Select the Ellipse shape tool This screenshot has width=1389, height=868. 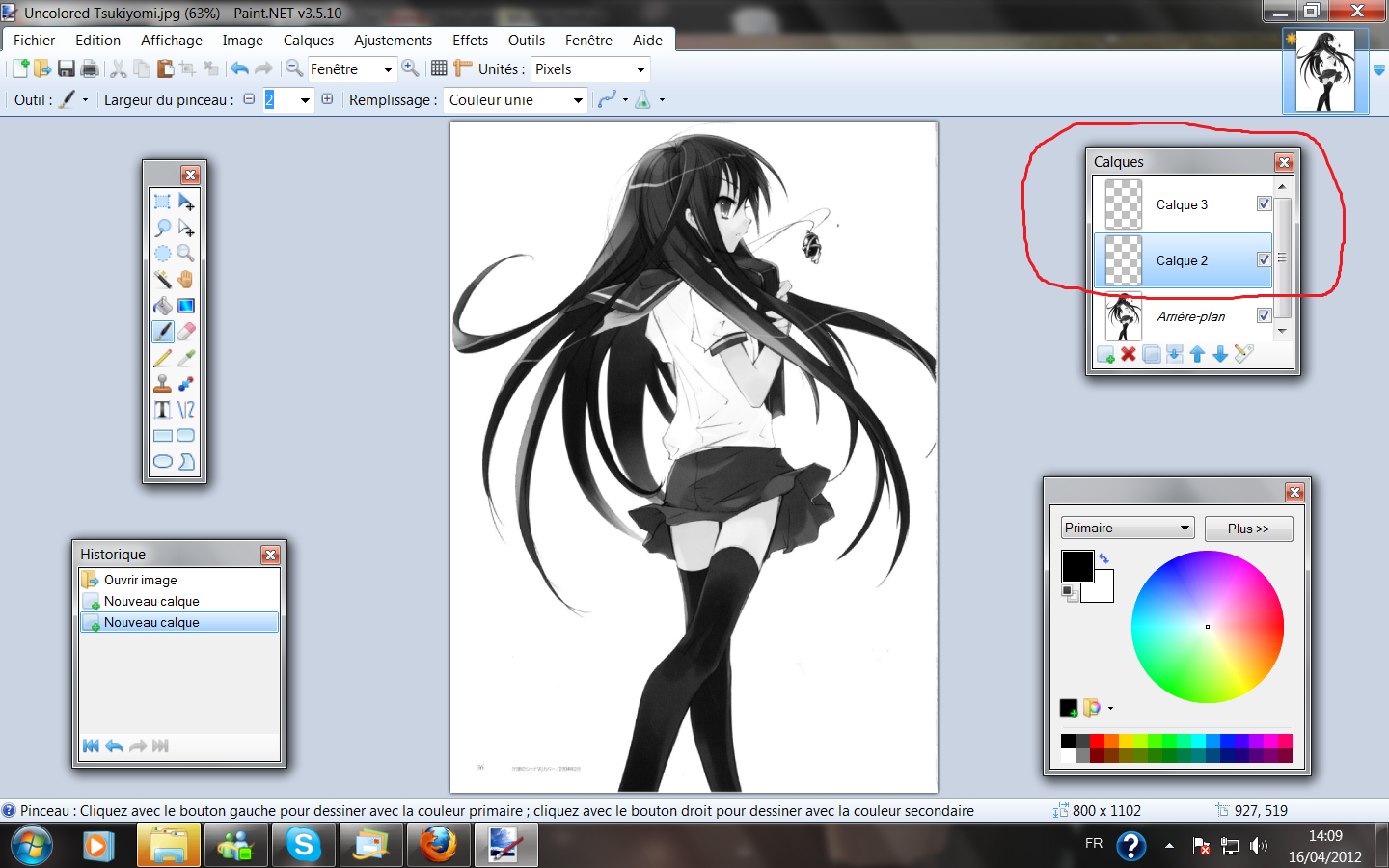click(x=162, y=462)
